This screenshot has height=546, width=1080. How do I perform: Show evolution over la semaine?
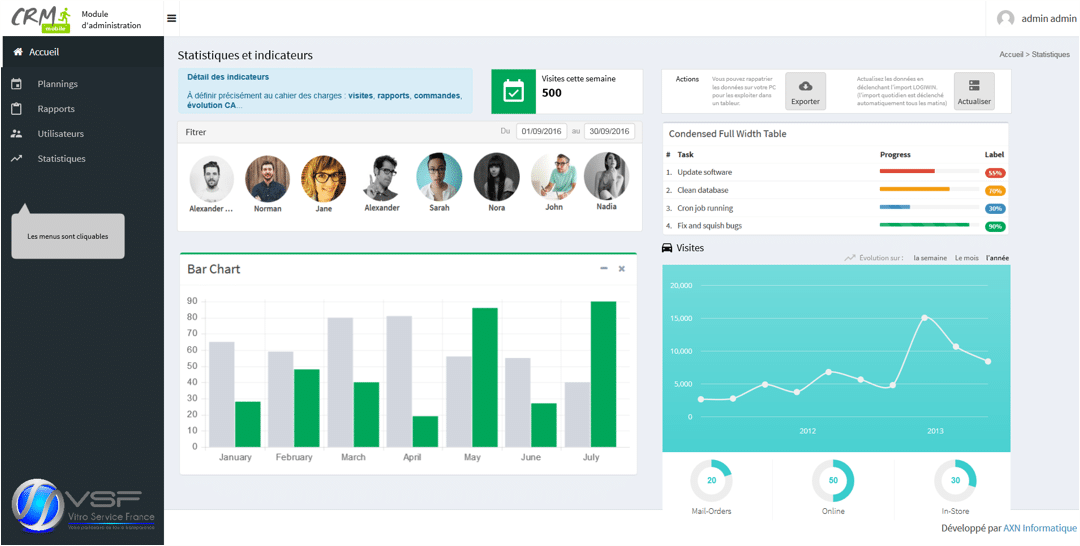click(930, 258)
